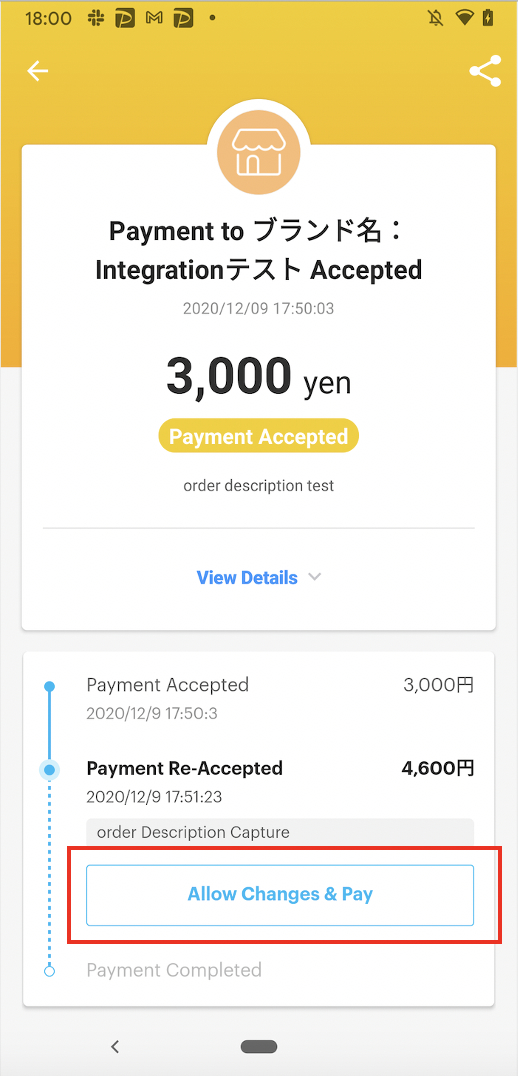
Task: Select the Payment Completed timeline circle
Action: coord(49,971)
